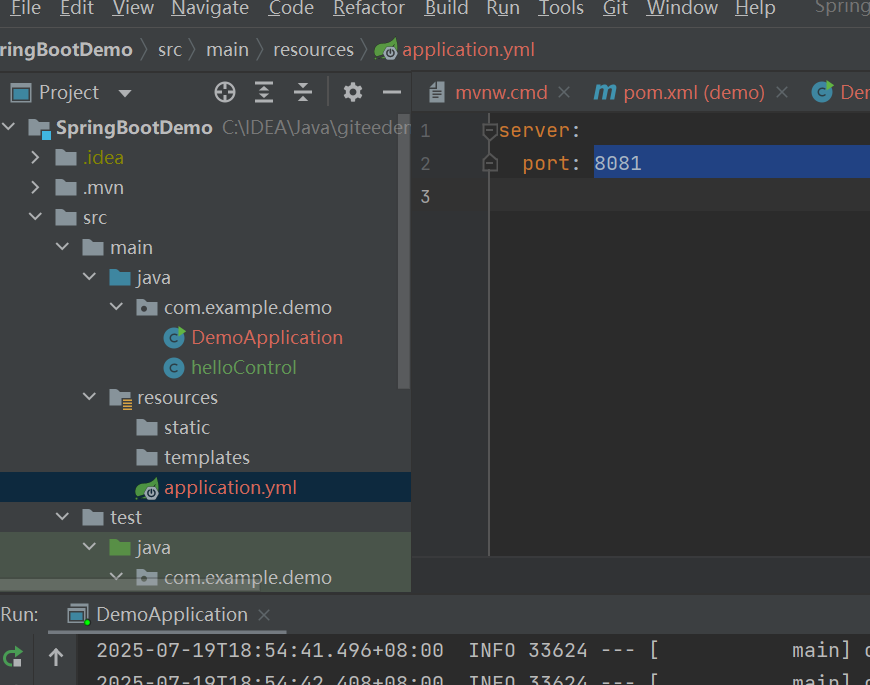This screenshot has height=685, width=870.
Task: Open the Project view dropdown arrow
Action: click(125, 93)
